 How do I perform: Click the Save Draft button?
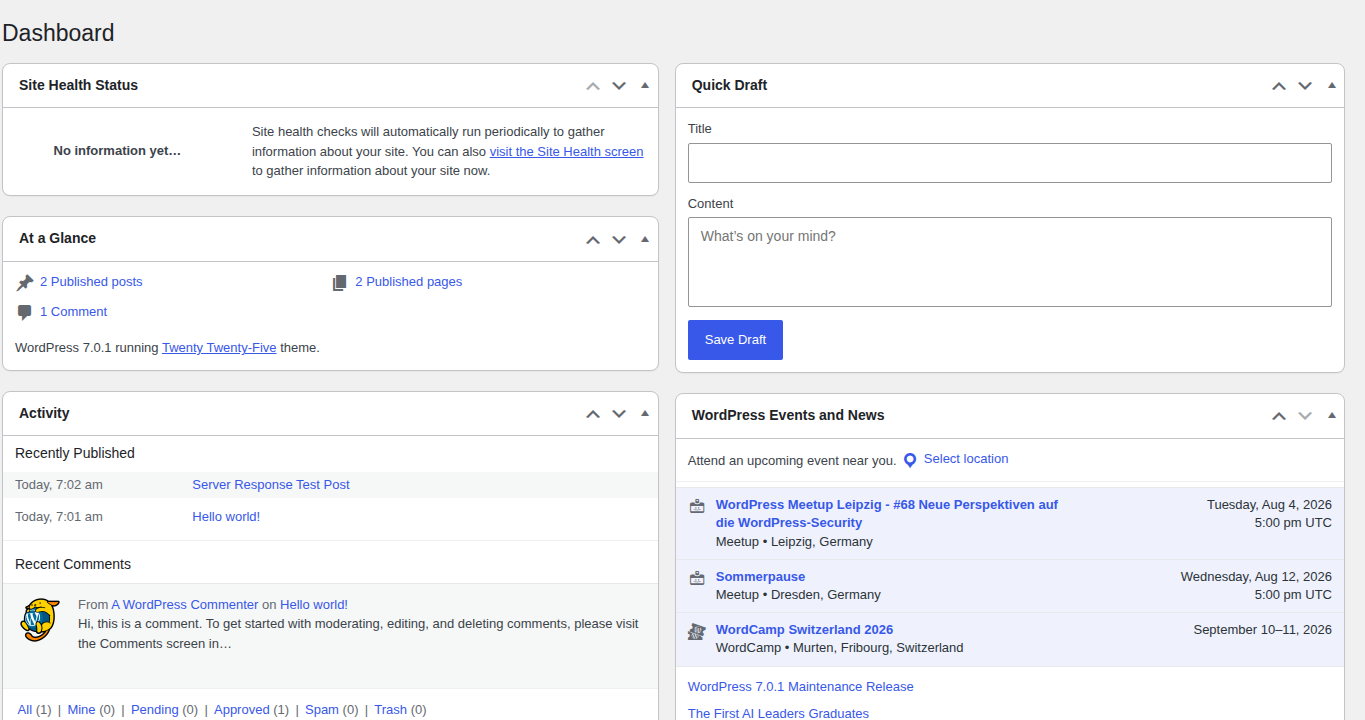735,340
